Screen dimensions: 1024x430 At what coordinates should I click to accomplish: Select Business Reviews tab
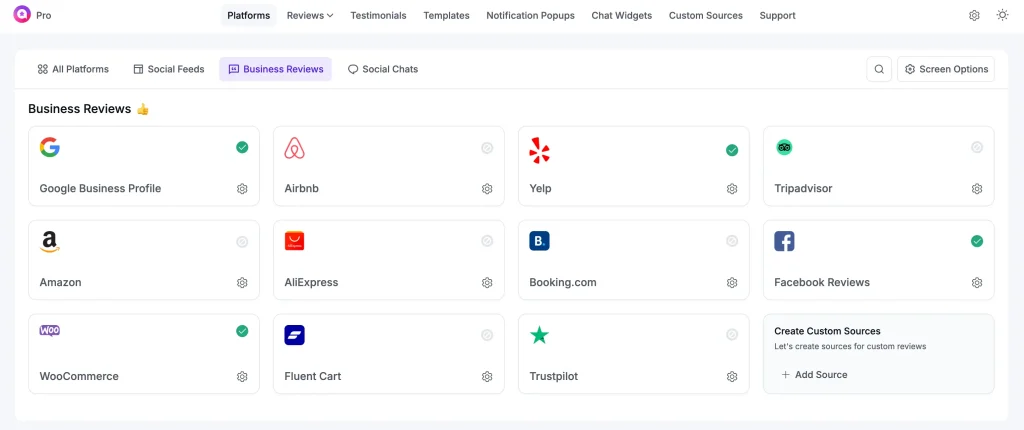pyautogui.click(x=276, y=69)
